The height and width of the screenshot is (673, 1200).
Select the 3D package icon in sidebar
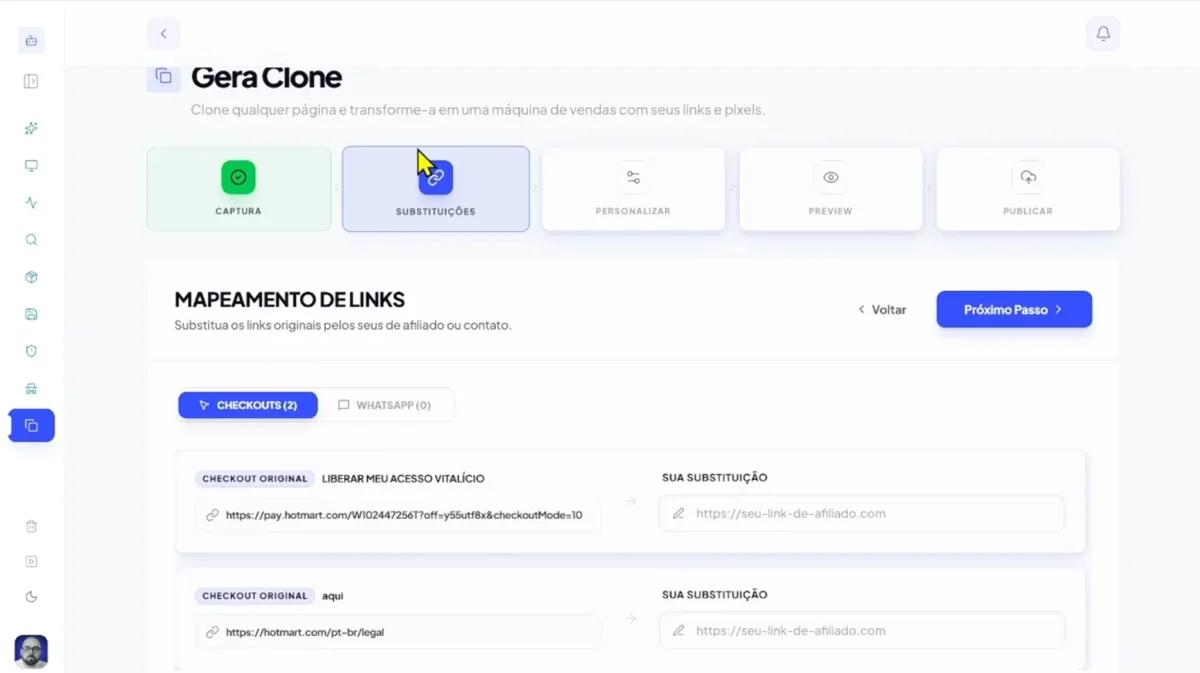click(x=31, y=277)
